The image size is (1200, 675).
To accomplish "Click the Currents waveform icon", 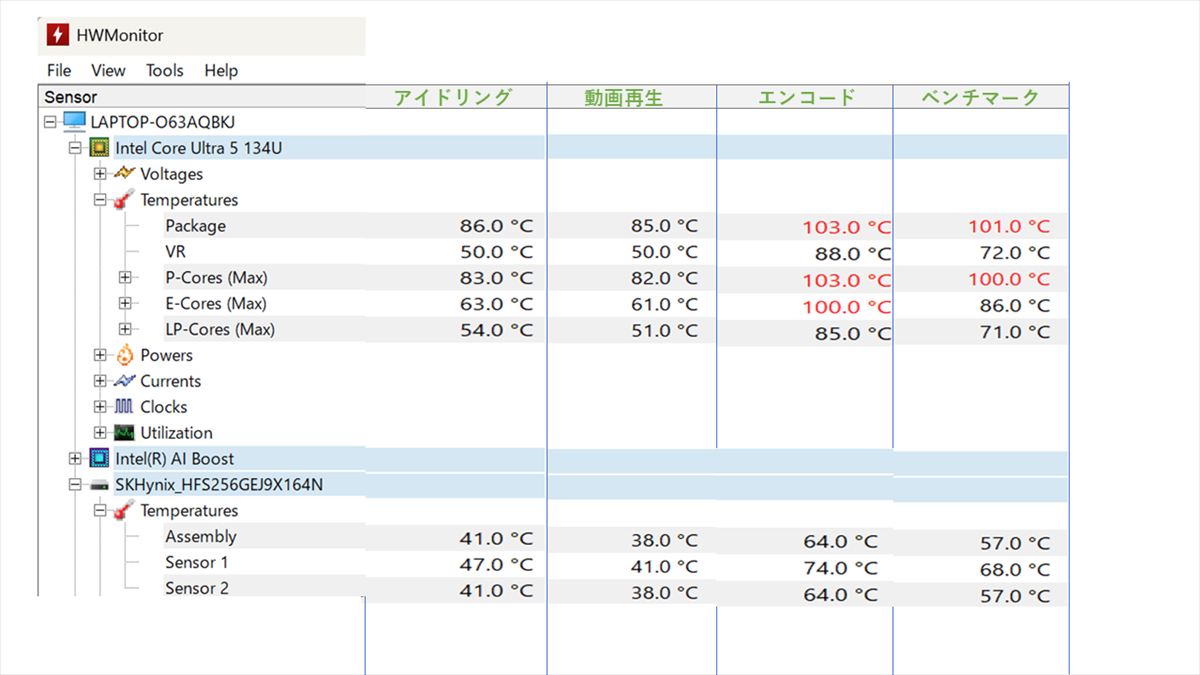I will (124, 381).
